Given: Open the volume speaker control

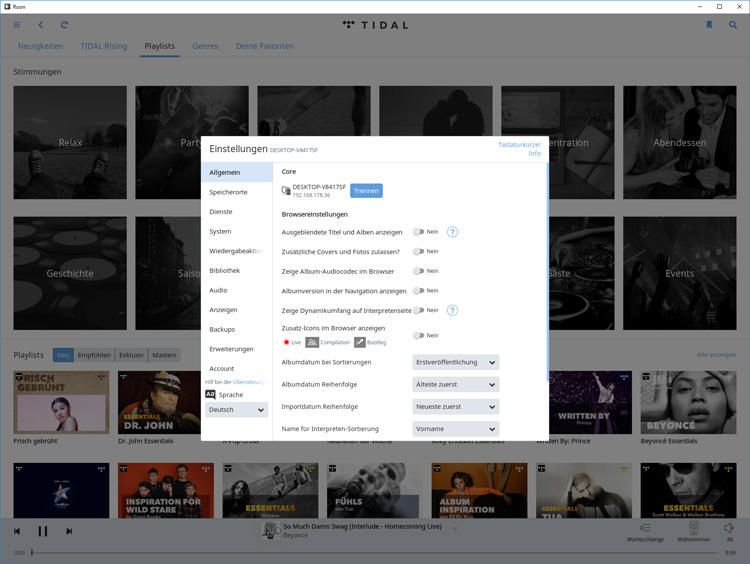Looking at the screenshot, I should [x=729, y=528].
